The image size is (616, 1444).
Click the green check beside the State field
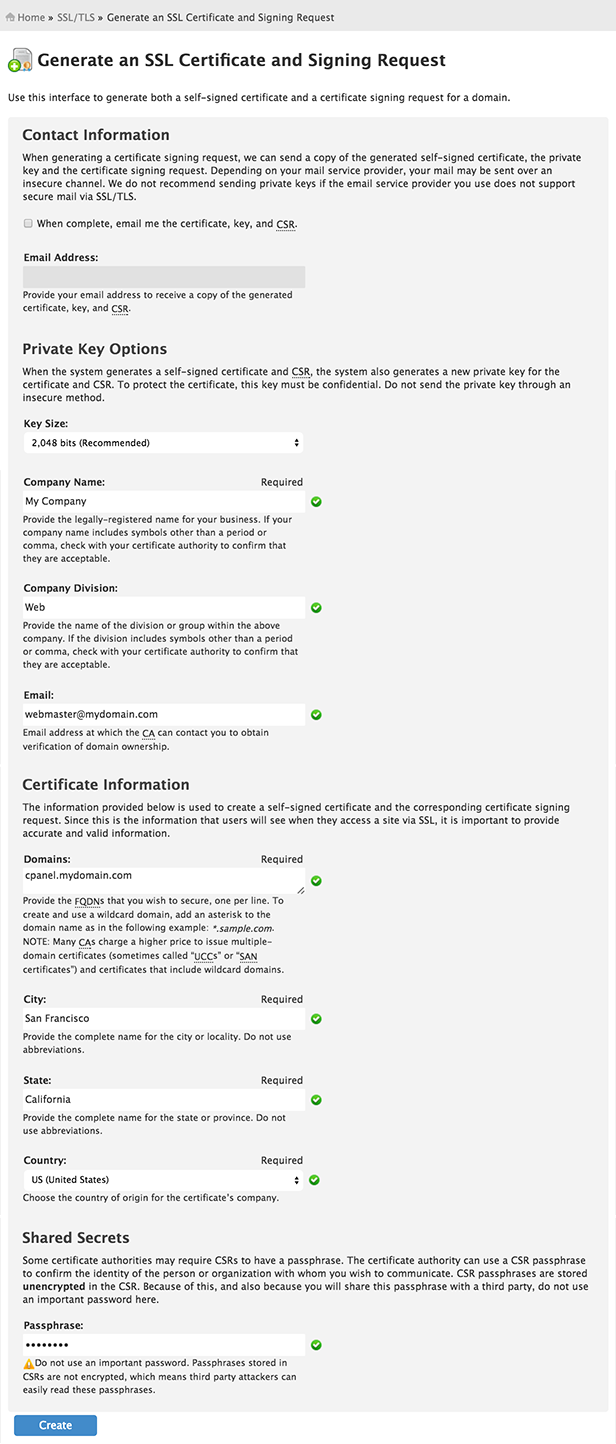(x=316, y=1099)
